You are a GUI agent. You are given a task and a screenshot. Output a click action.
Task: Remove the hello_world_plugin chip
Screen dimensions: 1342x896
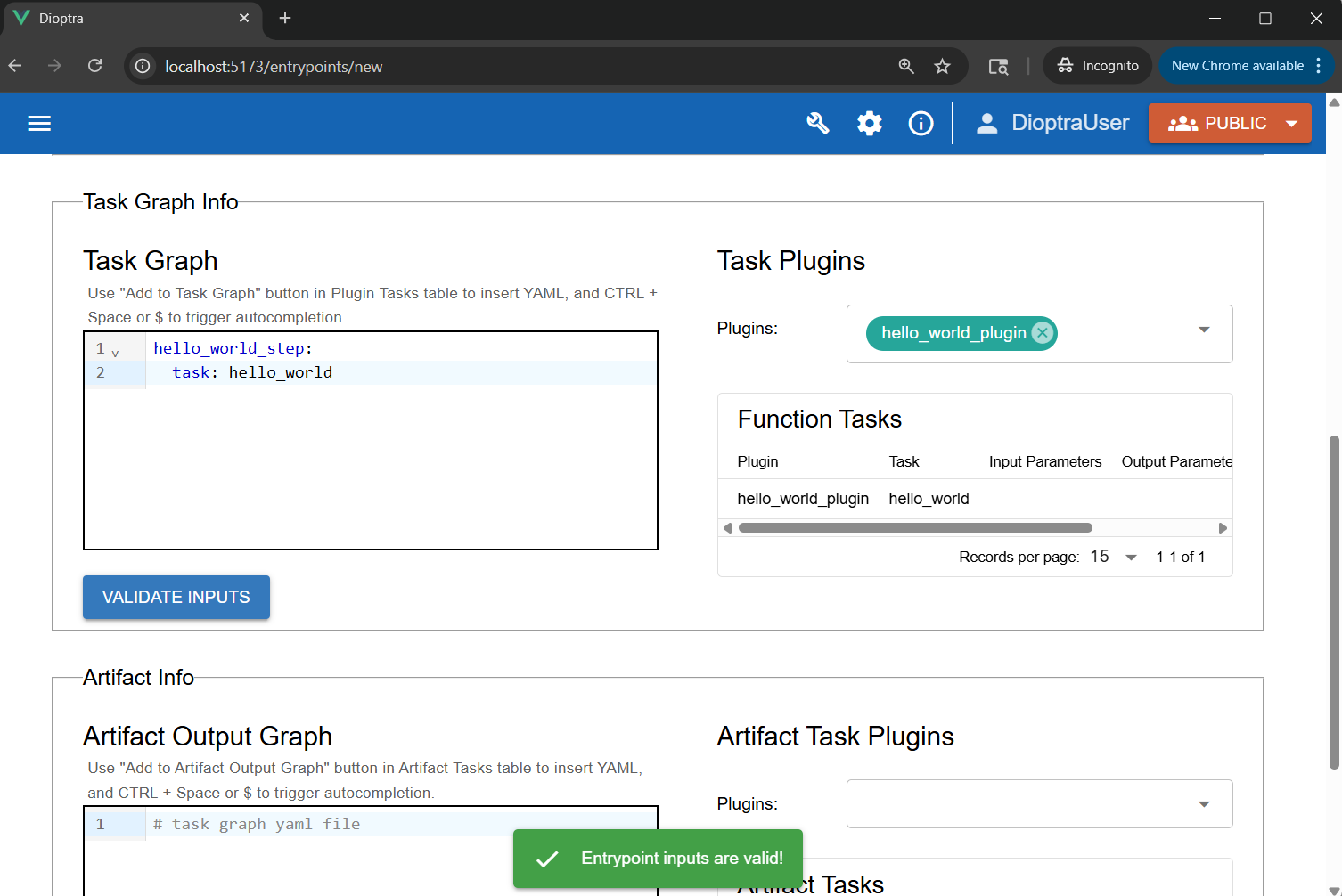1042,332
